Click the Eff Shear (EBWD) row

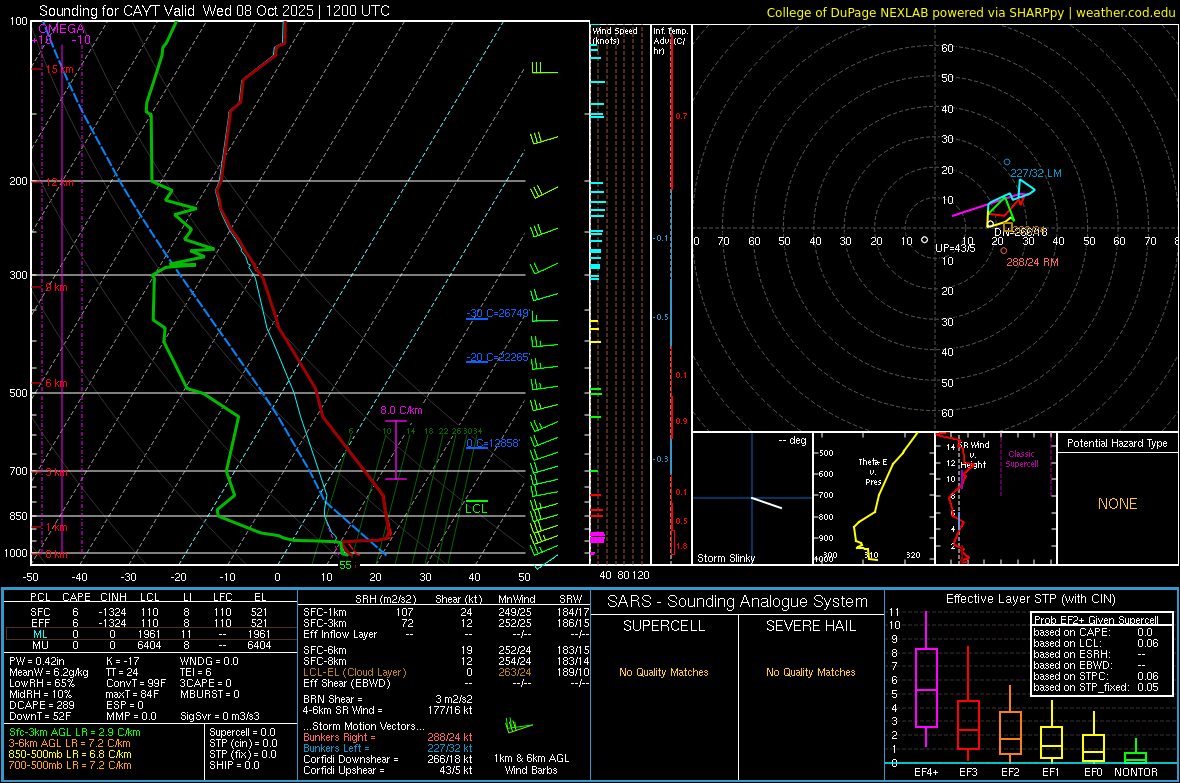pyautogui.click(x=446, y=683)
